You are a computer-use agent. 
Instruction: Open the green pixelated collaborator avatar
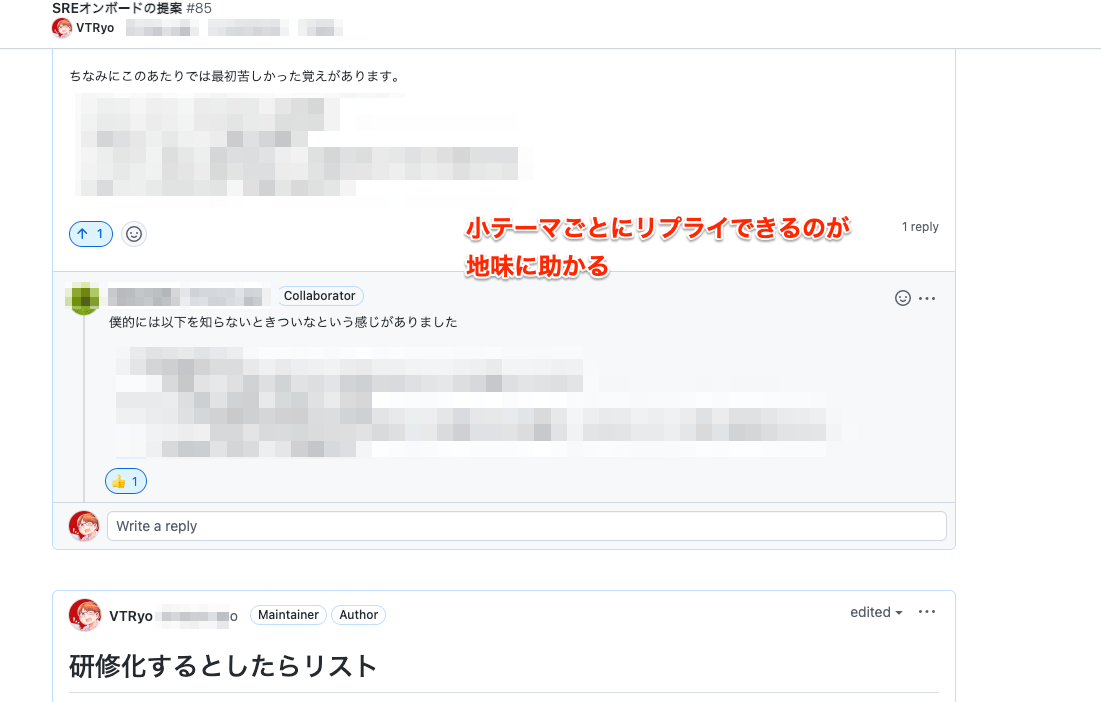(84, 298)
